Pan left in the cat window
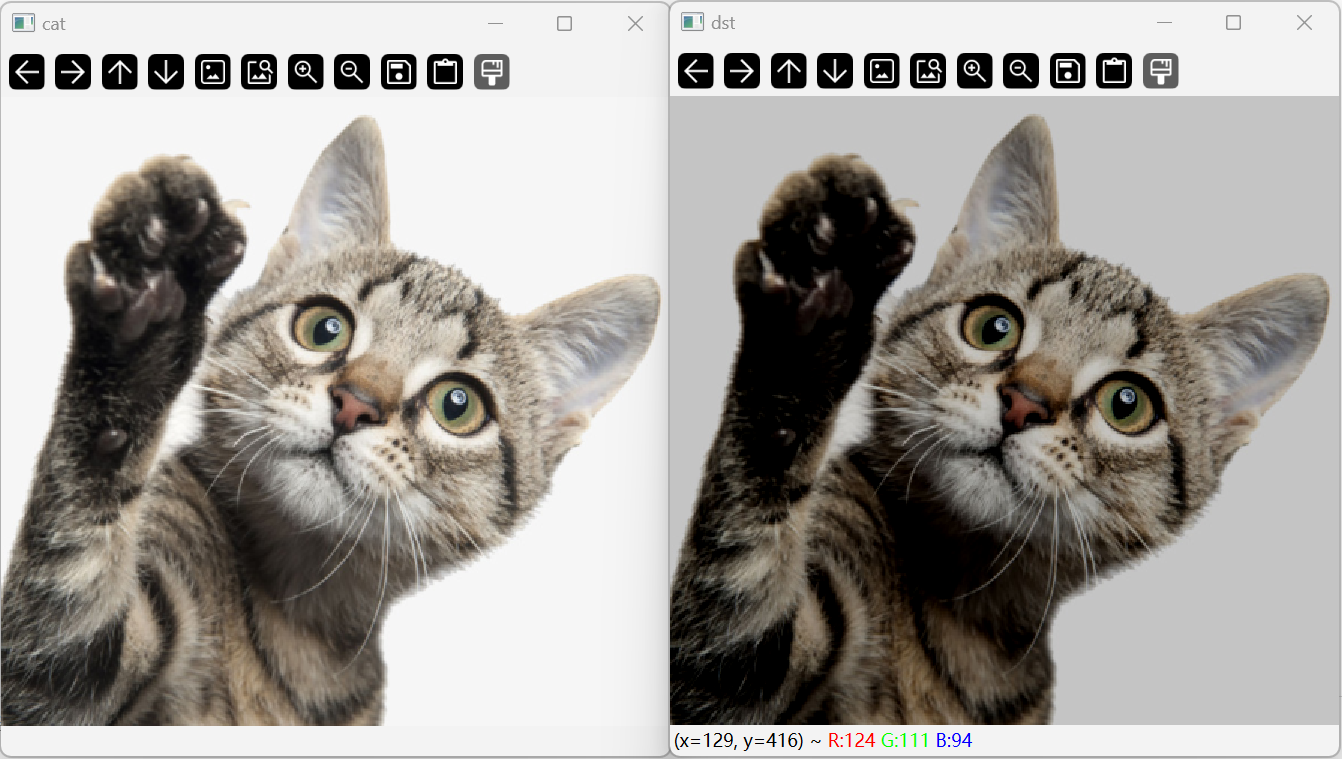This screenshot has width=1342, height=759. 27,72
